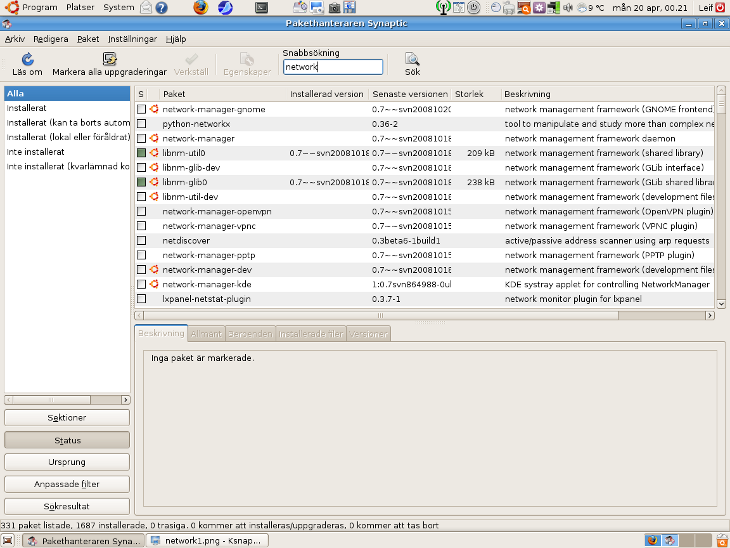This screenshot has height=548, width=730.
Task: Mark checkbox for network-manager-vpnc
Action: click(x=142, y=226)
